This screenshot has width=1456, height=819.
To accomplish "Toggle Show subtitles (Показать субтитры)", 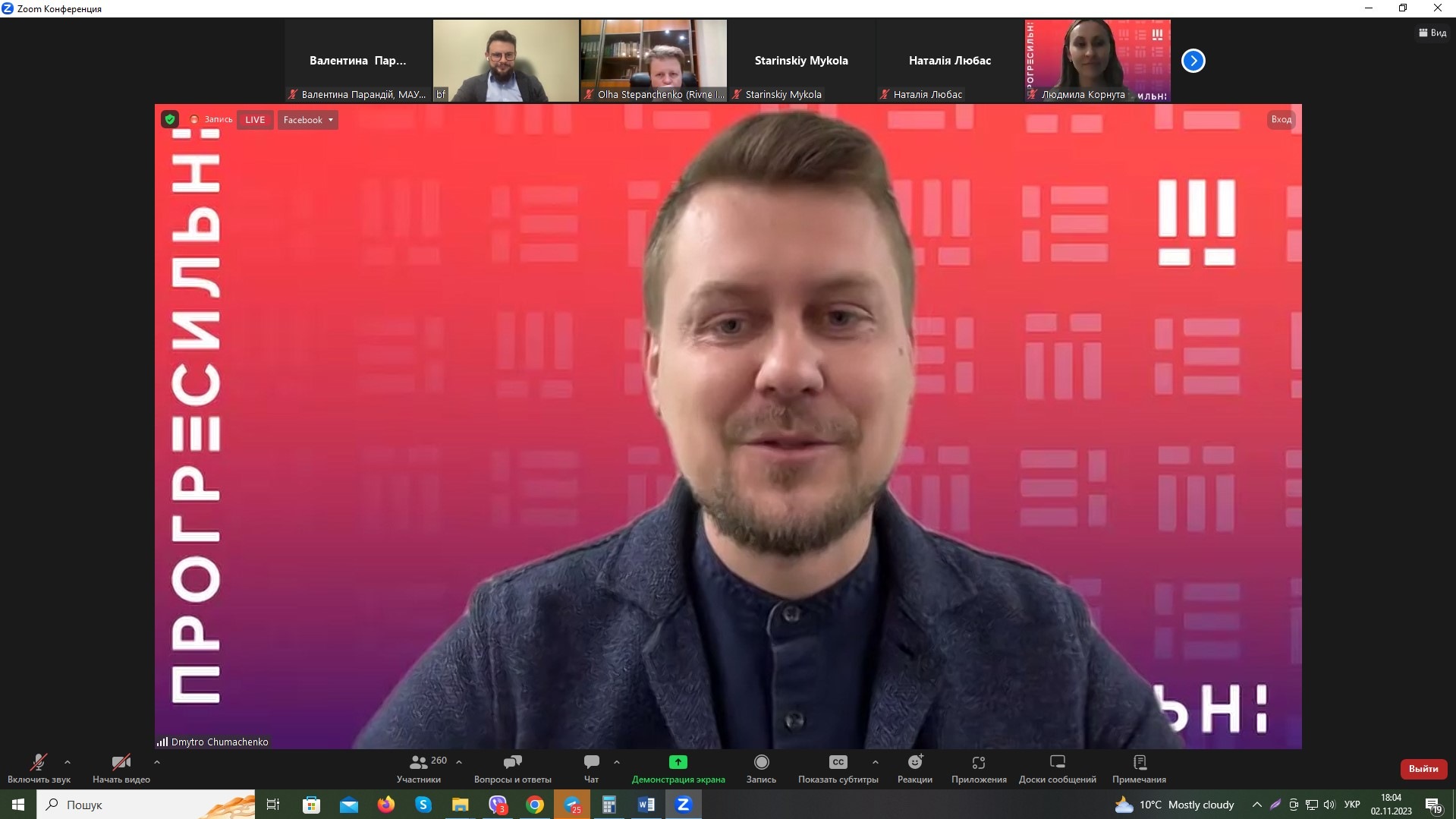I will point(838,767).
